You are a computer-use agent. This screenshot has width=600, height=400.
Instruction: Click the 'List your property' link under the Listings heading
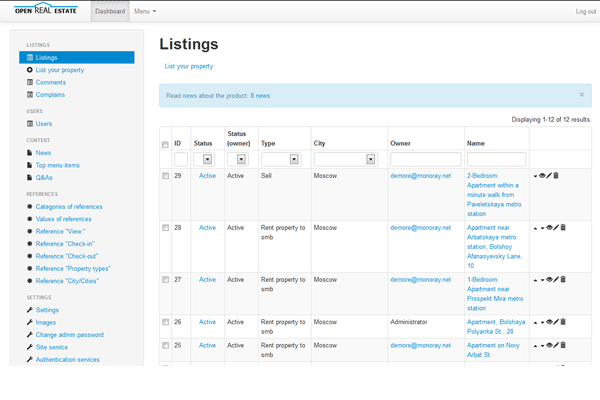click(x=189, y=66)
